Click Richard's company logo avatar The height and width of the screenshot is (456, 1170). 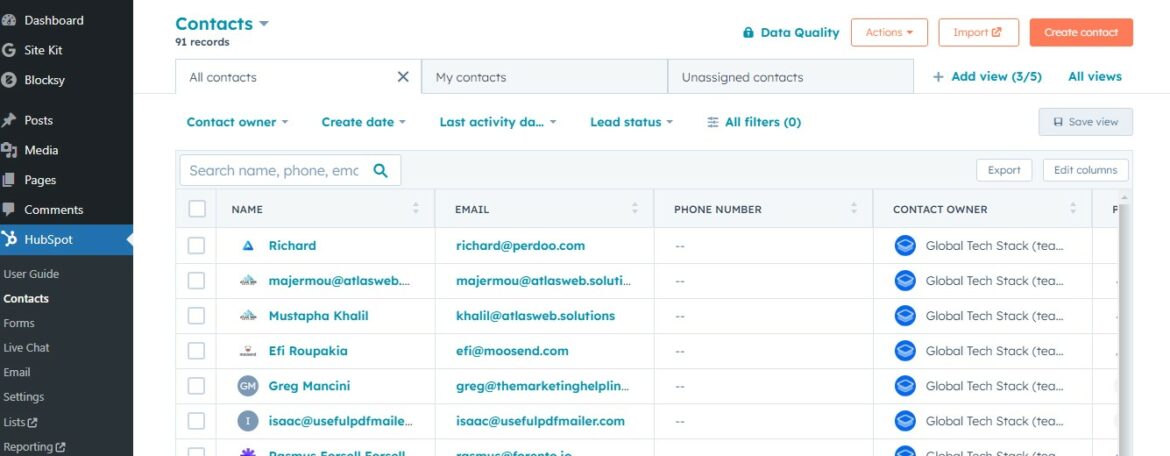[x=248, y=246]
